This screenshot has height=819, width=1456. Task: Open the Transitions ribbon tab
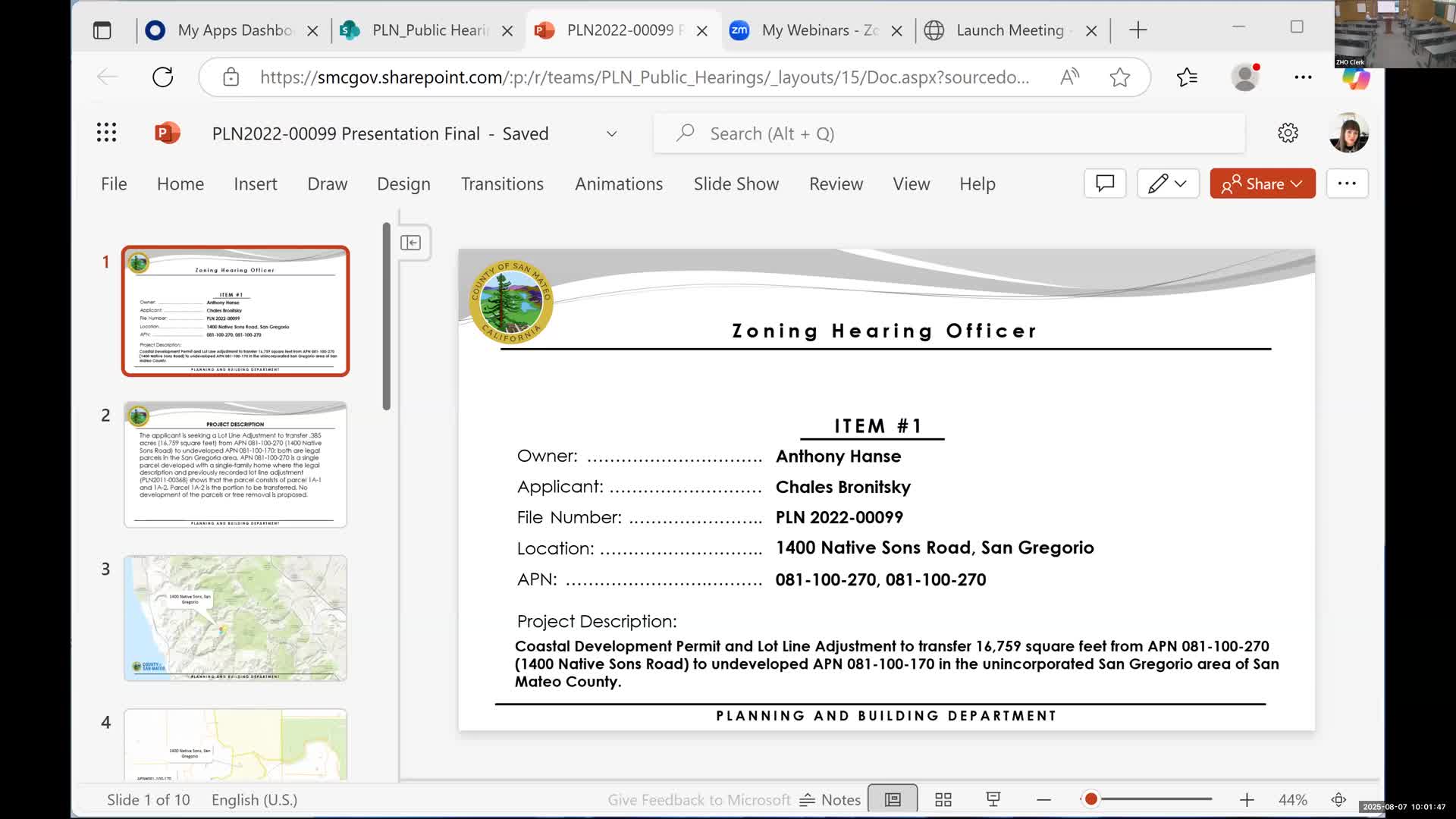point(502,184)
